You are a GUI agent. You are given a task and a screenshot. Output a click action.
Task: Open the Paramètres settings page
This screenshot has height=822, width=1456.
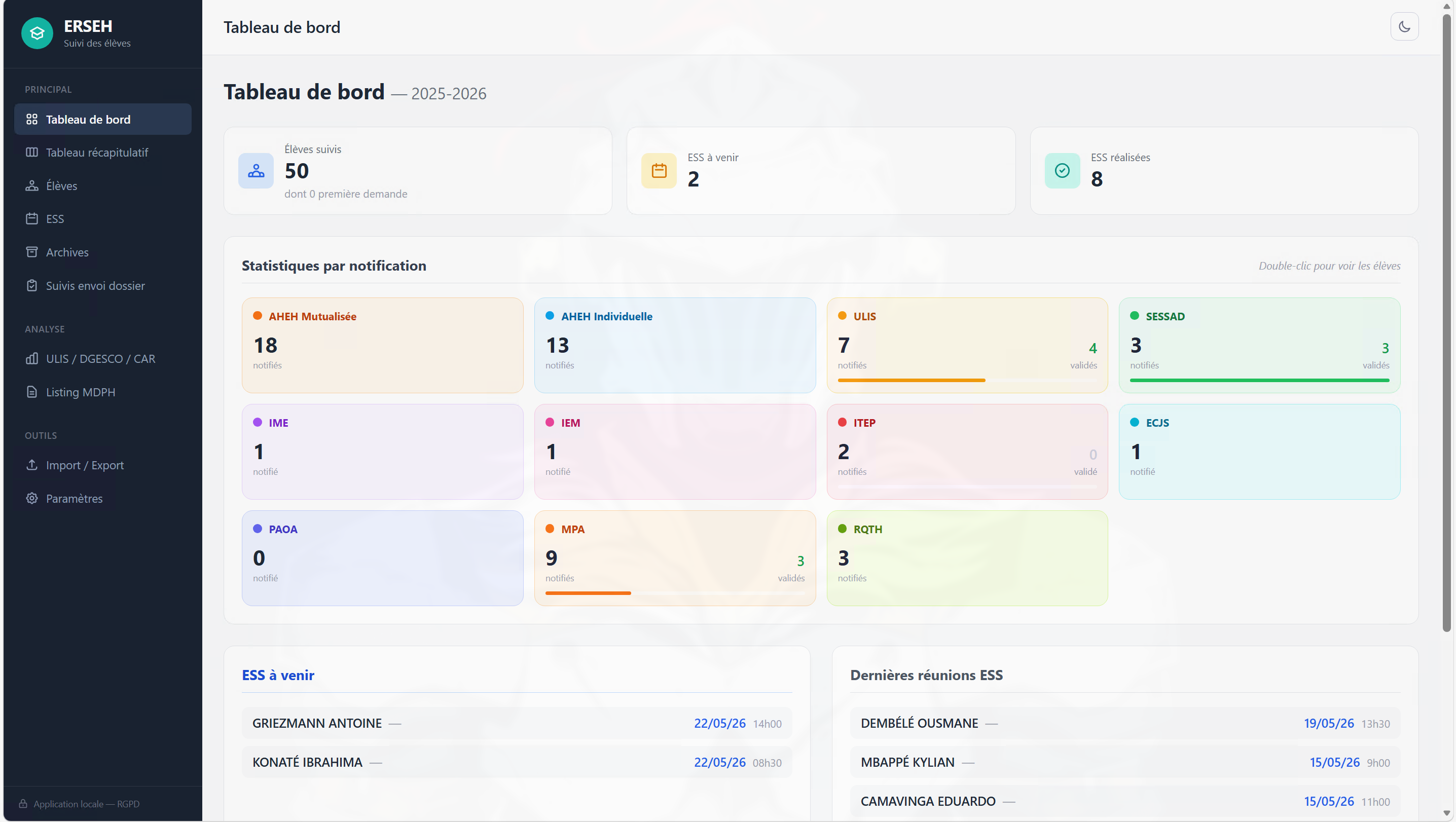coord(103,498)
